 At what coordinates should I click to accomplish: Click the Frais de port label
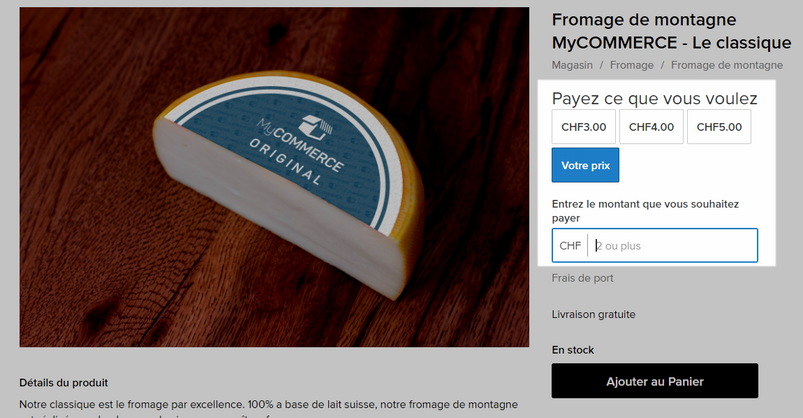[582, 278]
